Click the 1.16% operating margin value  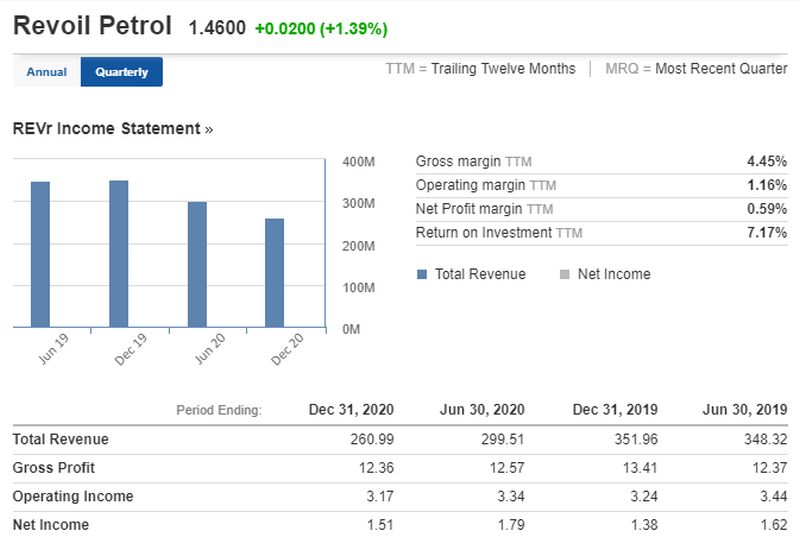[x=767, y=185]
